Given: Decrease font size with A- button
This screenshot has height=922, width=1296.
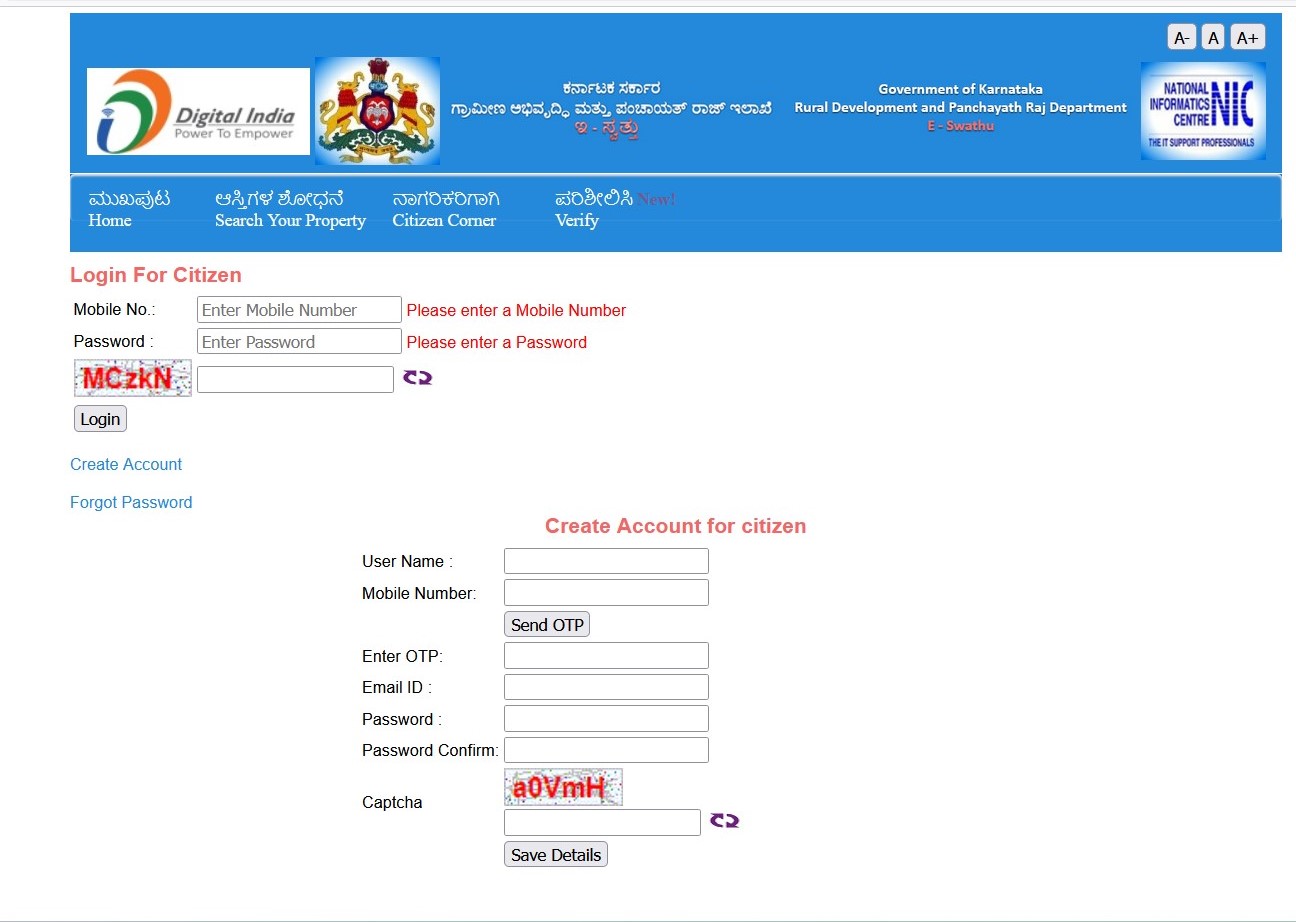Looking at the screenshot, I should [x=1181, y=38].
